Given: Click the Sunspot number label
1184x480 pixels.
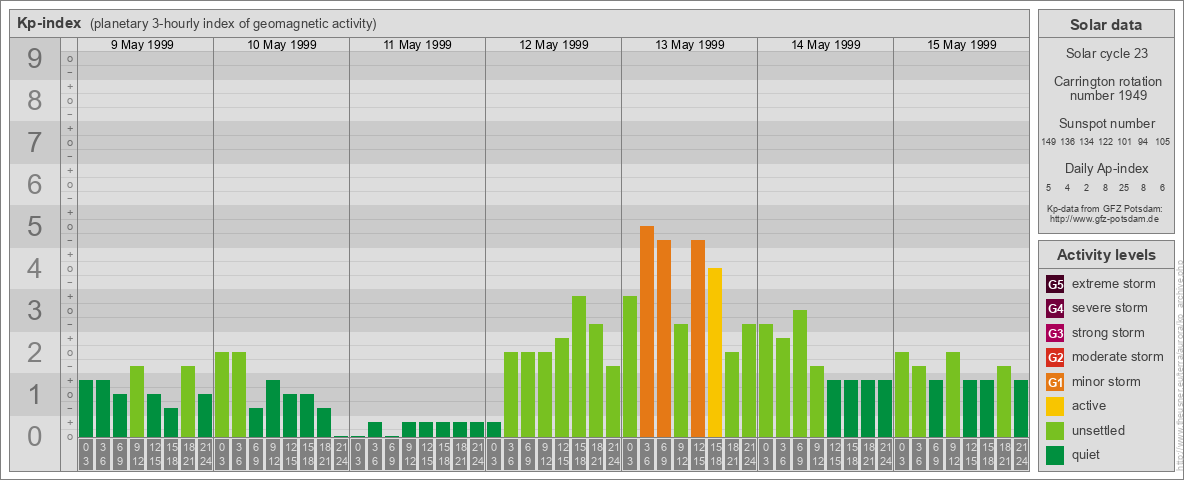Looking at the screenshot, I should tap(1106, 124).
